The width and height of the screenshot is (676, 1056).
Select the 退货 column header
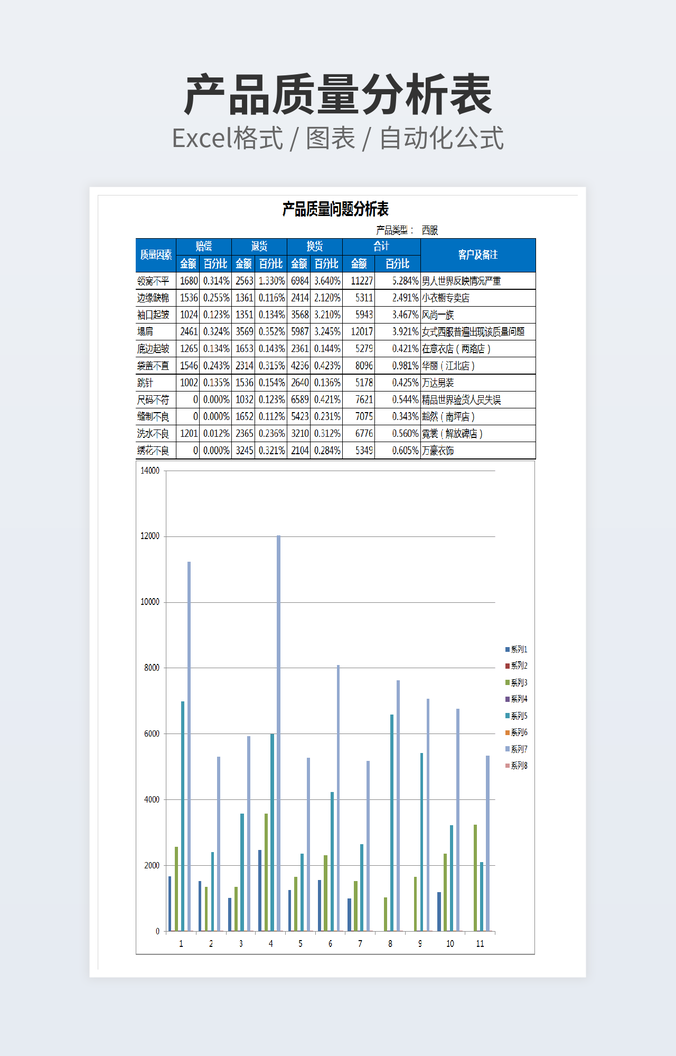pyautogui.click(x=259, y=246)
